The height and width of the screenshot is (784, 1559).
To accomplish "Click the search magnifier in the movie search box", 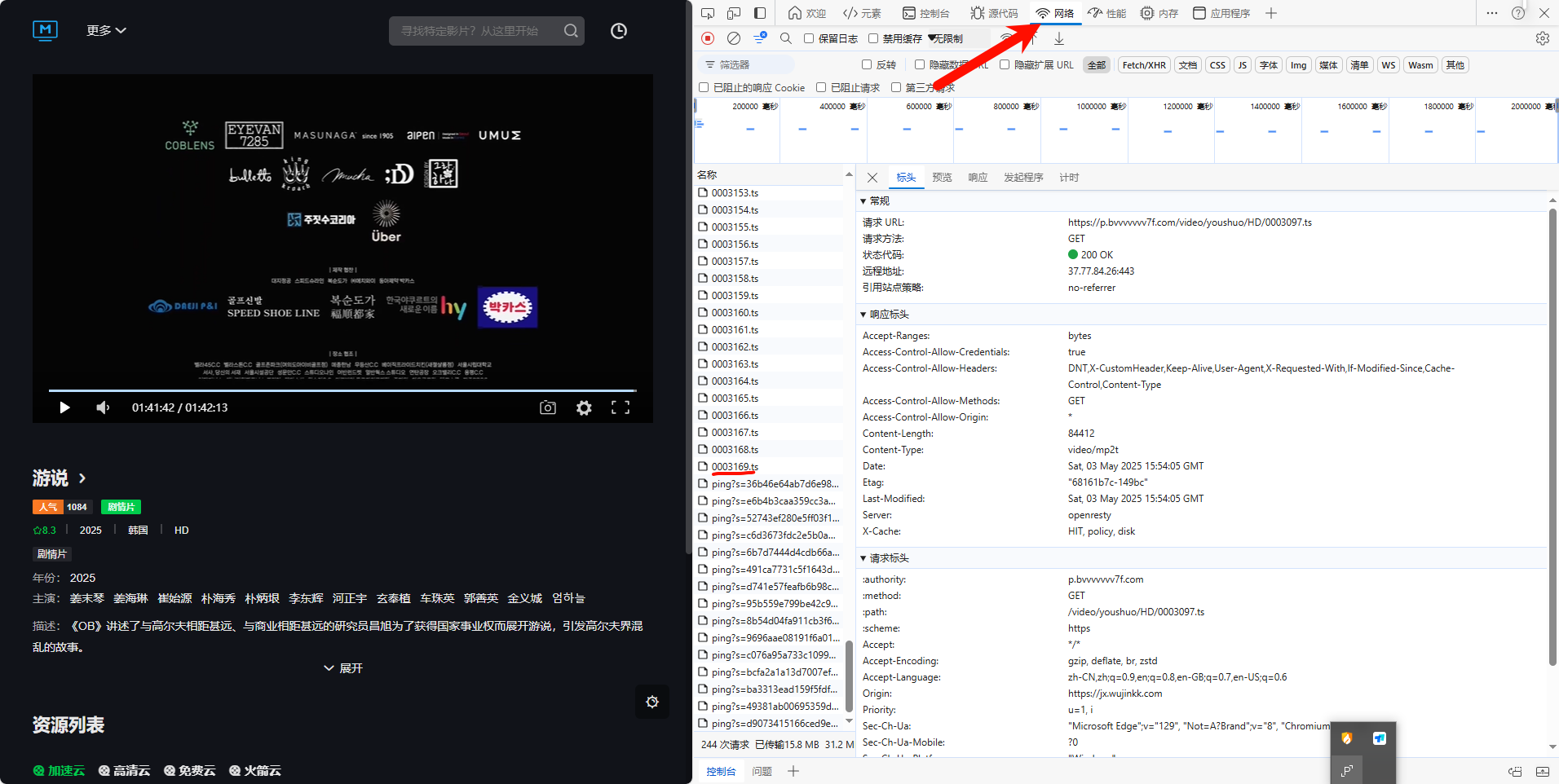I will tap(571, 31).
